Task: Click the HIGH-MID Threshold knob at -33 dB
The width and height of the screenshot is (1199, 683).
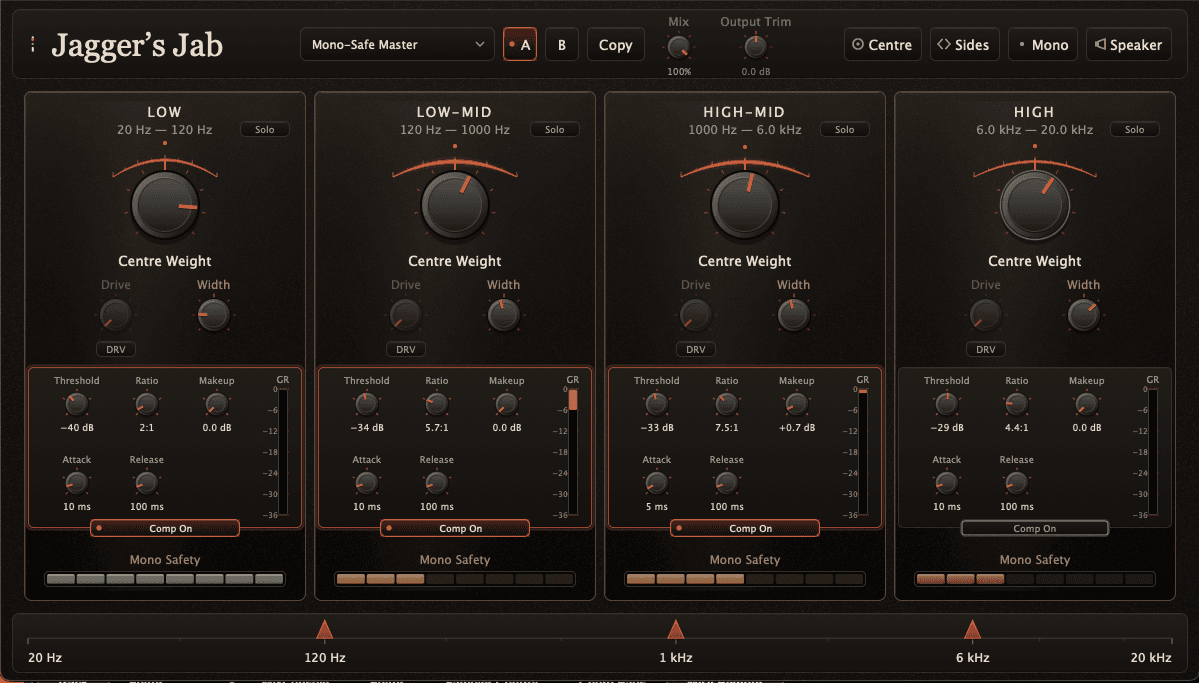Action: click(656, 403)
